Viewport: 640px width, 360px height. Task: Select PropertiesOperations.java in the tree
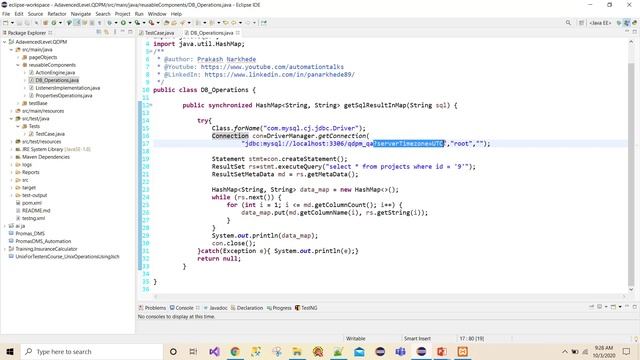(x=64, y=96)
